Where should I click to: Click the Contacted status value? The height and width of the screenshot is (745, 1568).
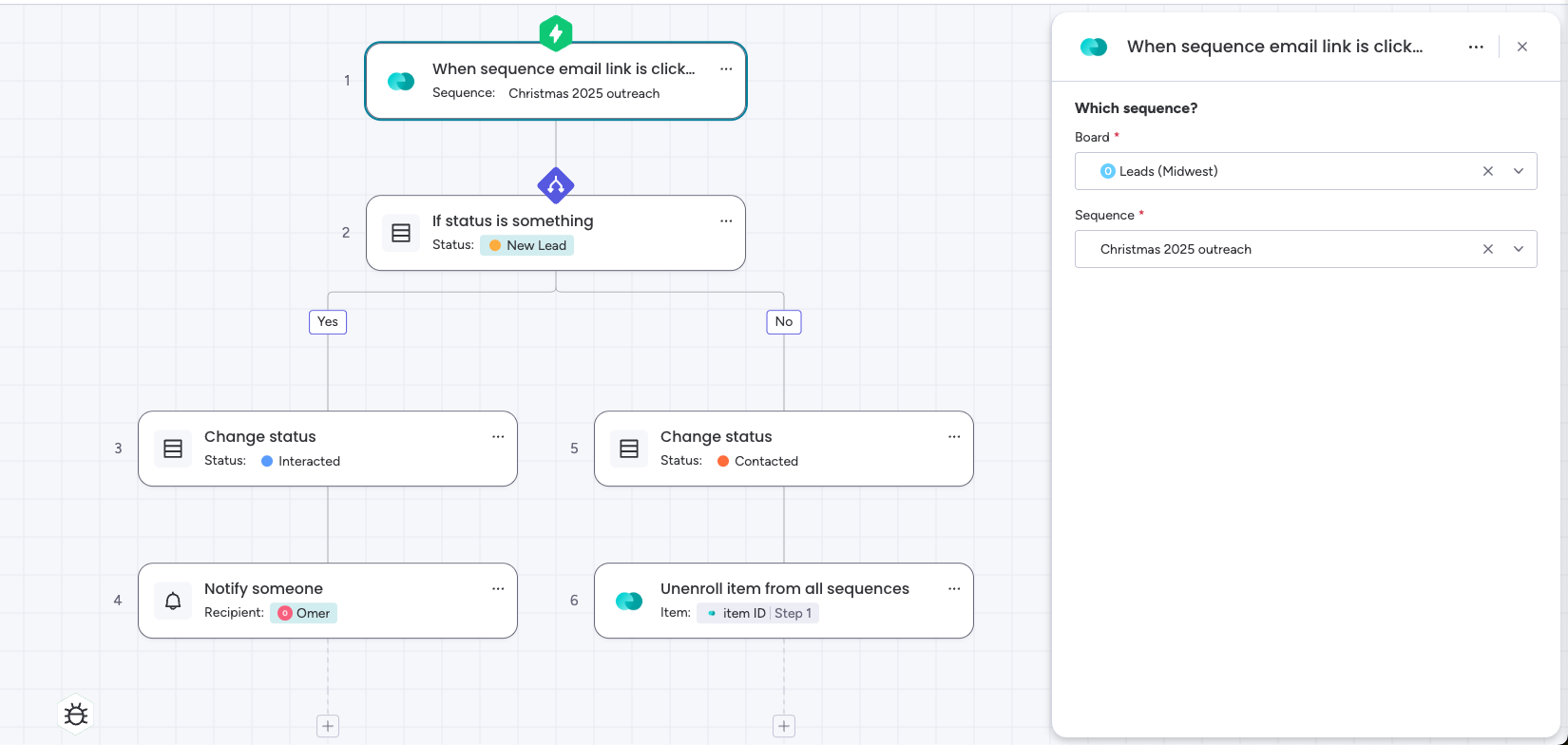[757, 461]
